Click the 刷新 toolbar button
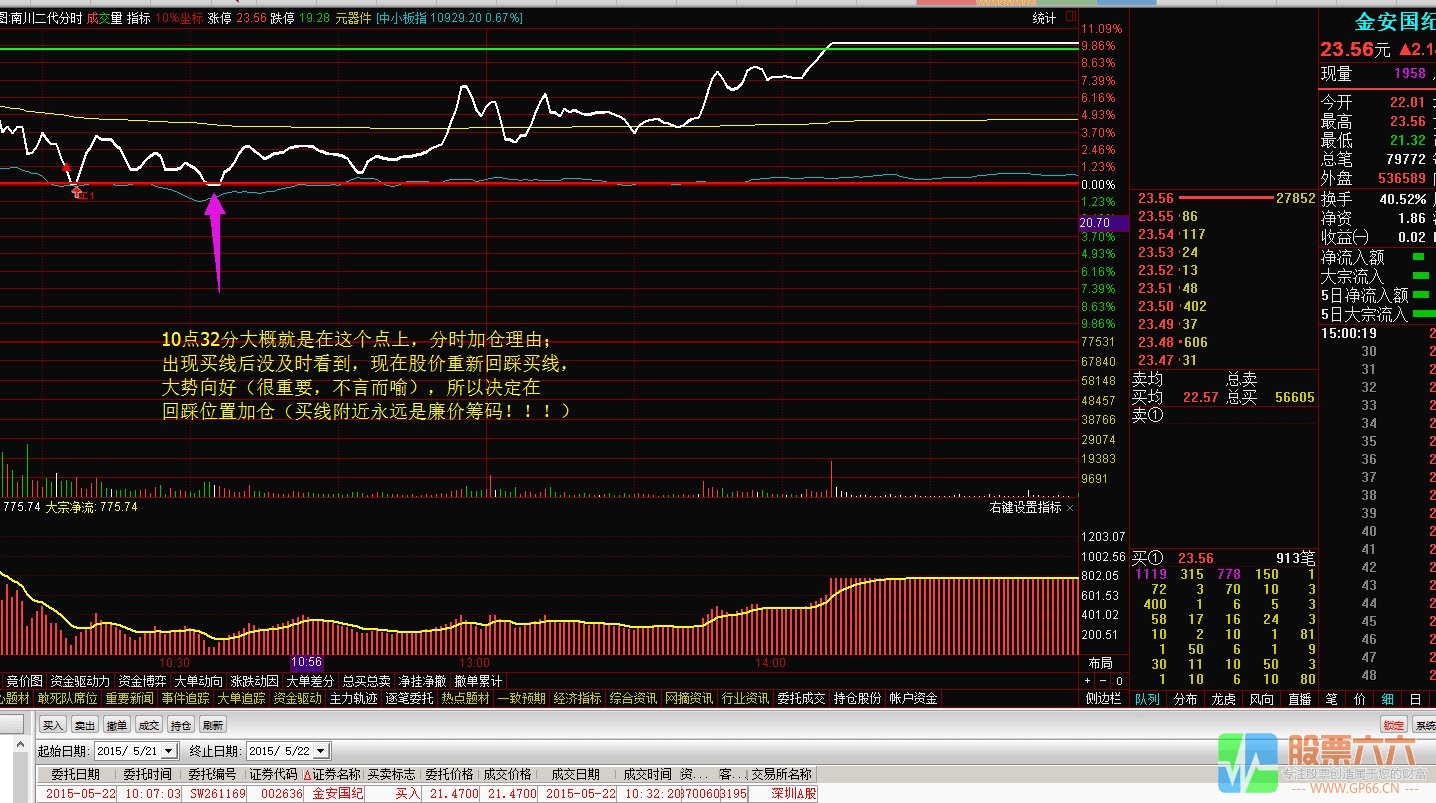1436x803 pixels. coord(212,725)
